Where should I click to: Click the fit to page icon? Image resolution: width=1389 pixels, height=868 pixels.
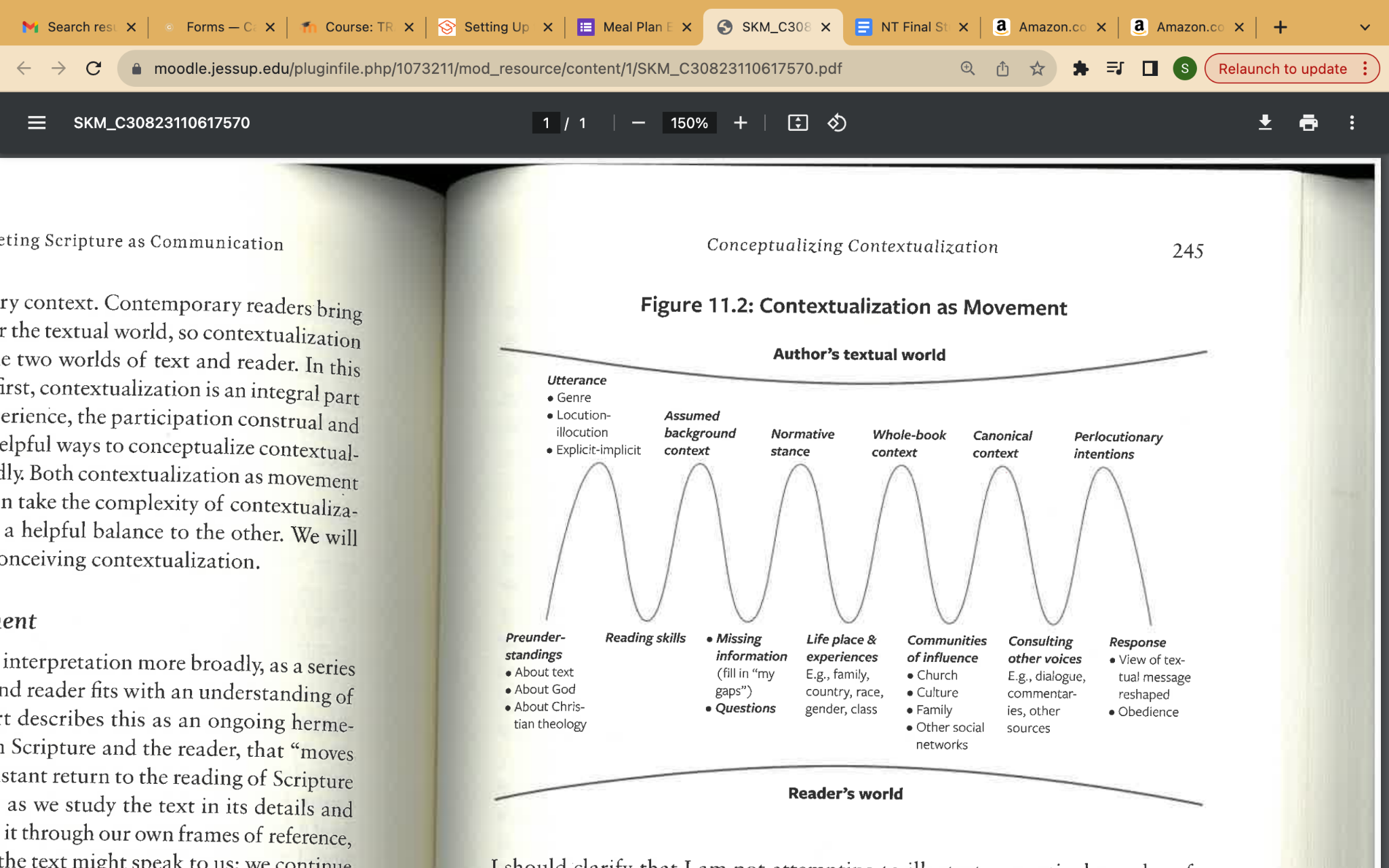click(798, 123)
